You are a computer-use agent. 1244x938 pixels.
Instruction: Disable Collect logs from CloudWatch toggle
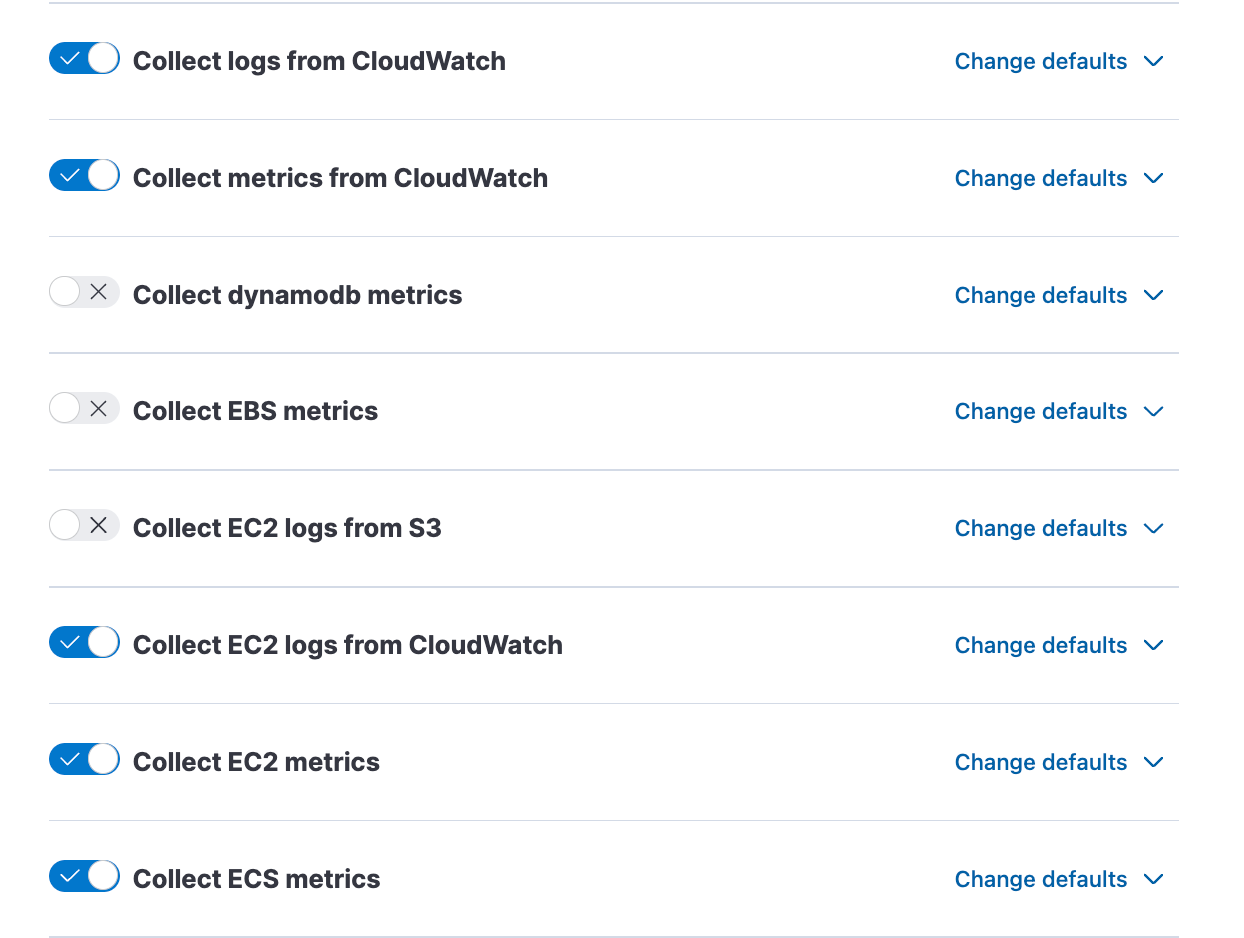click(x=84, y=59)
